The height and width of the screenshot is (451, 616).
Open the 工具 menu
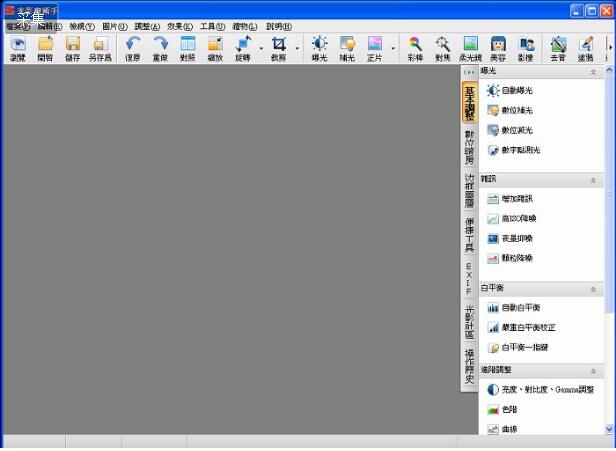pos(212,26)
